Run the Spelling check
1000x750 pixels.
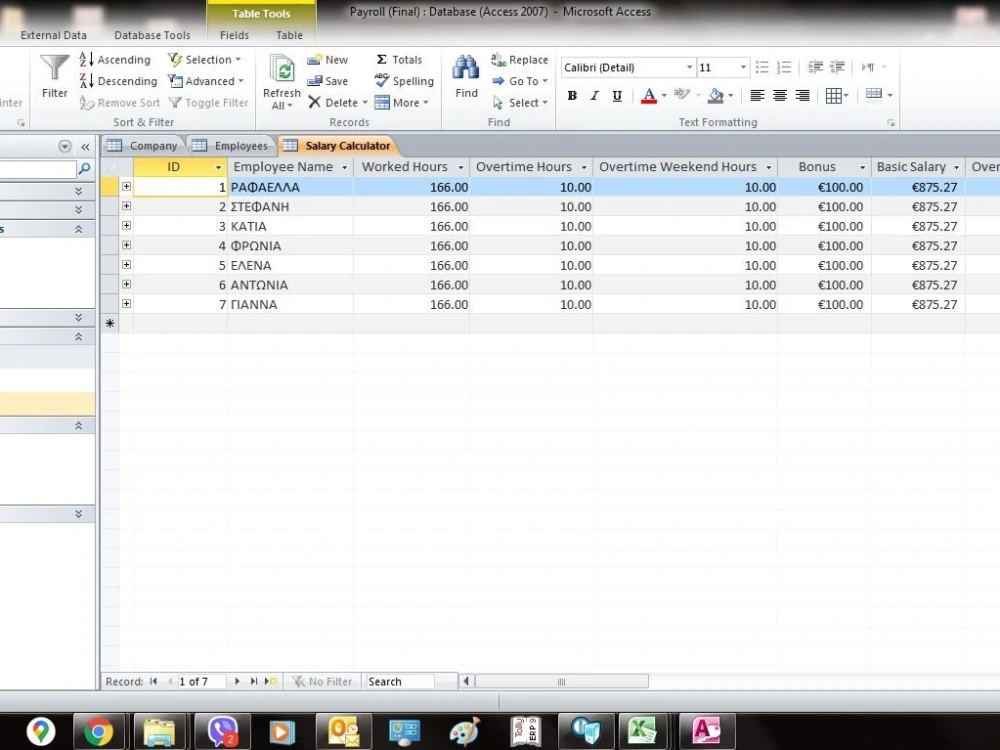click(x=404, y=81)
